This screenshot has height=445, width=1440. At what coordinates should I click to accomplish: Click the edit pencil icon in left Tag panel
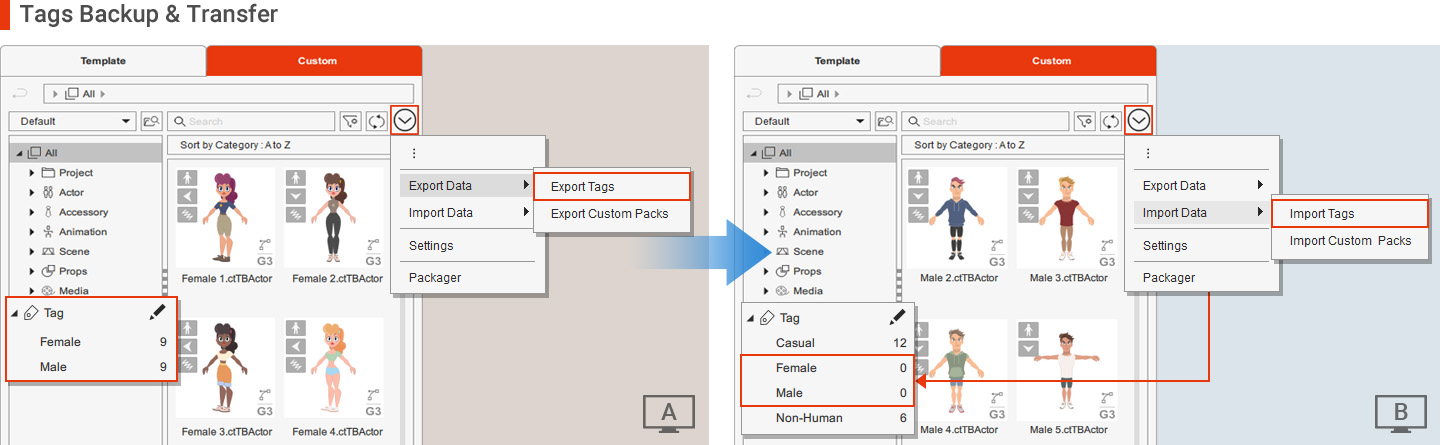click(157, 313)
